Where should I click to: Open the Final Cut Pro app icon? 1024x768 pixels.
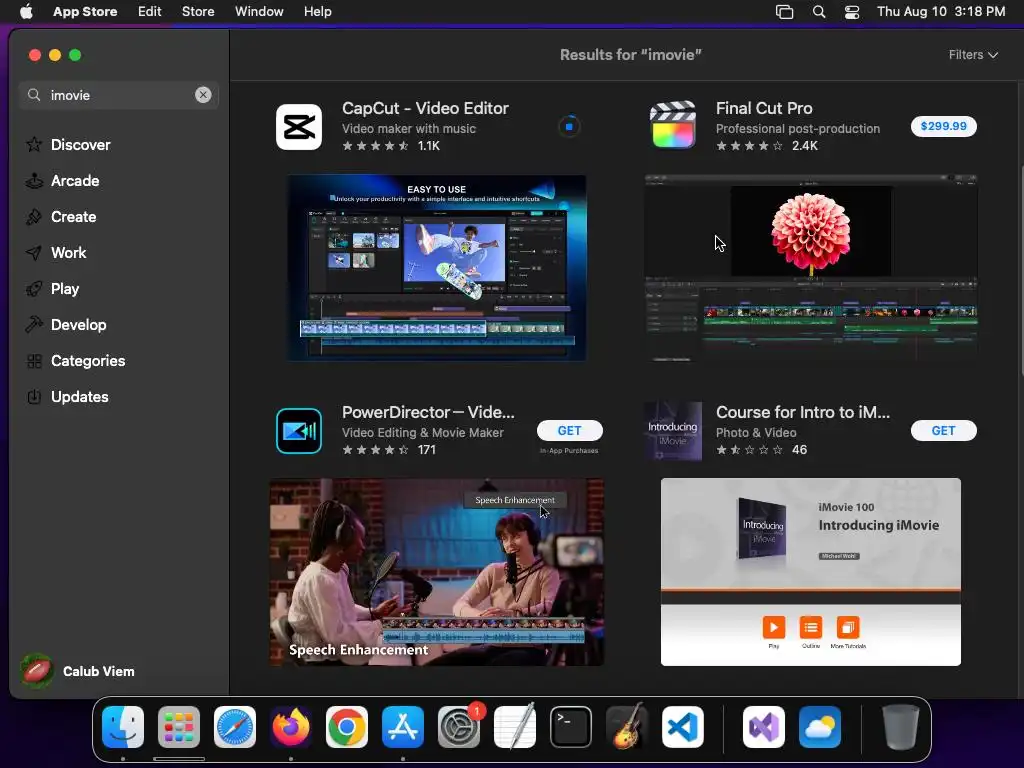click(x=673, y=125)
